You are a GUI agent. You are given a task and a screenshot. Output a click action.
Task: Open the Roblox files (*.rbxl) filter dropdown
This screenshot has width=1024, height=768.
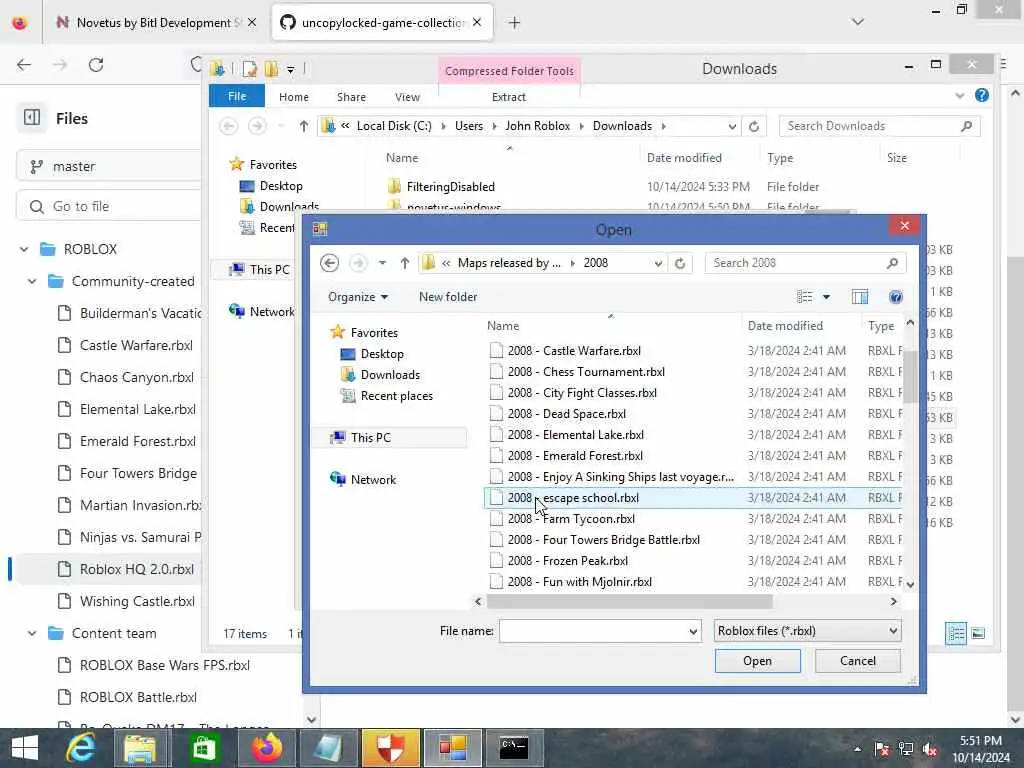tap(807, 631)
